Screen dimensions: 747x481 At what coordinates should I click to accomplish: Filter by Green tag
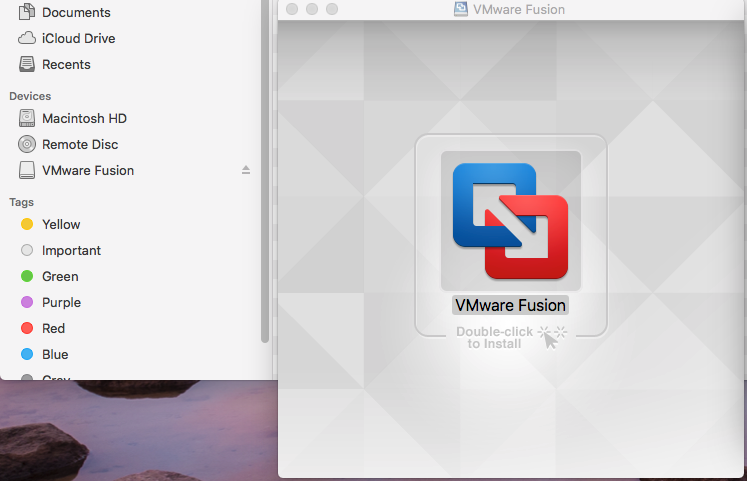click(x=60, y=276)
